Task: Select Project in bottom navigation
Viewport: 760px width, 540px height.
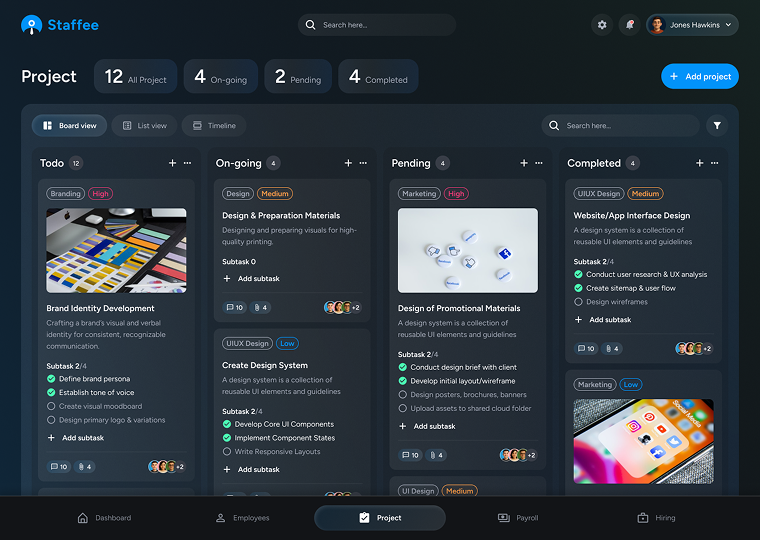Action: [380, 518]
